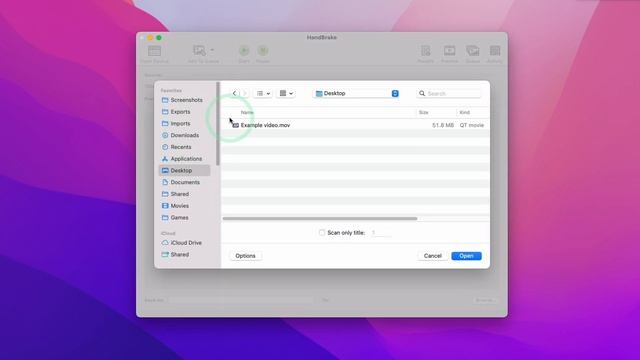Open the grouping grid dropdown
640x360 pixels.
tap(286, 93)
